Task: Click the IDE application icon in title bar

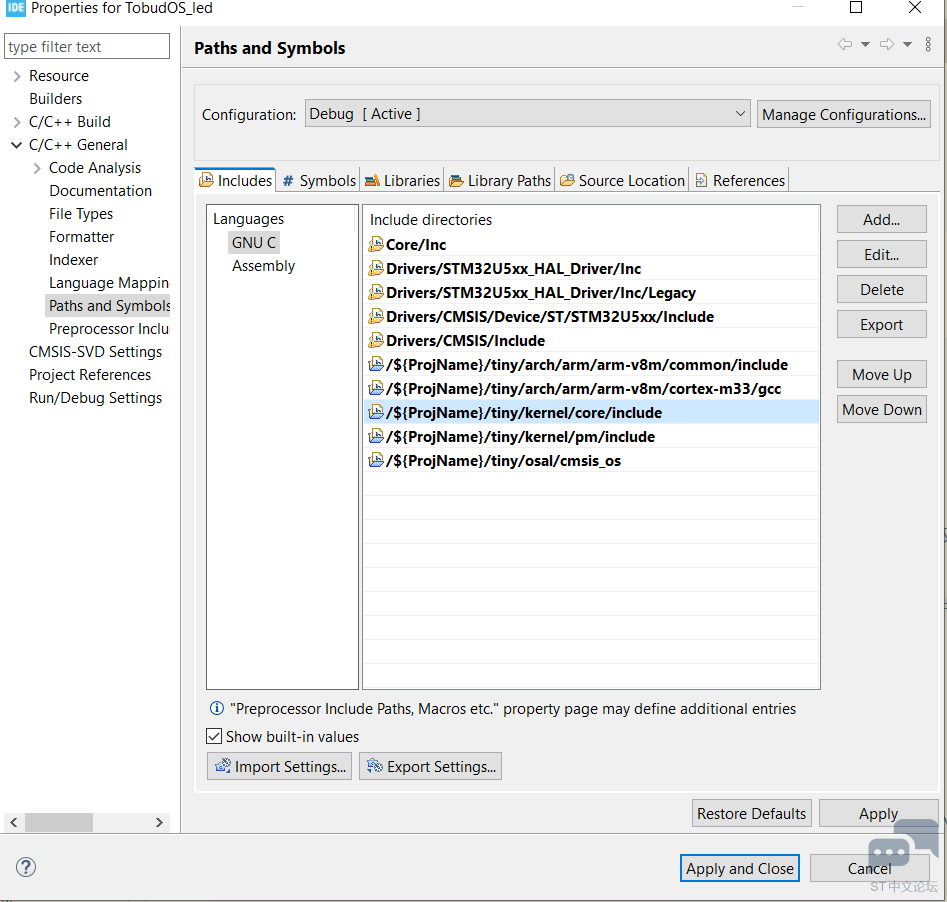Action: pos(15,8)
